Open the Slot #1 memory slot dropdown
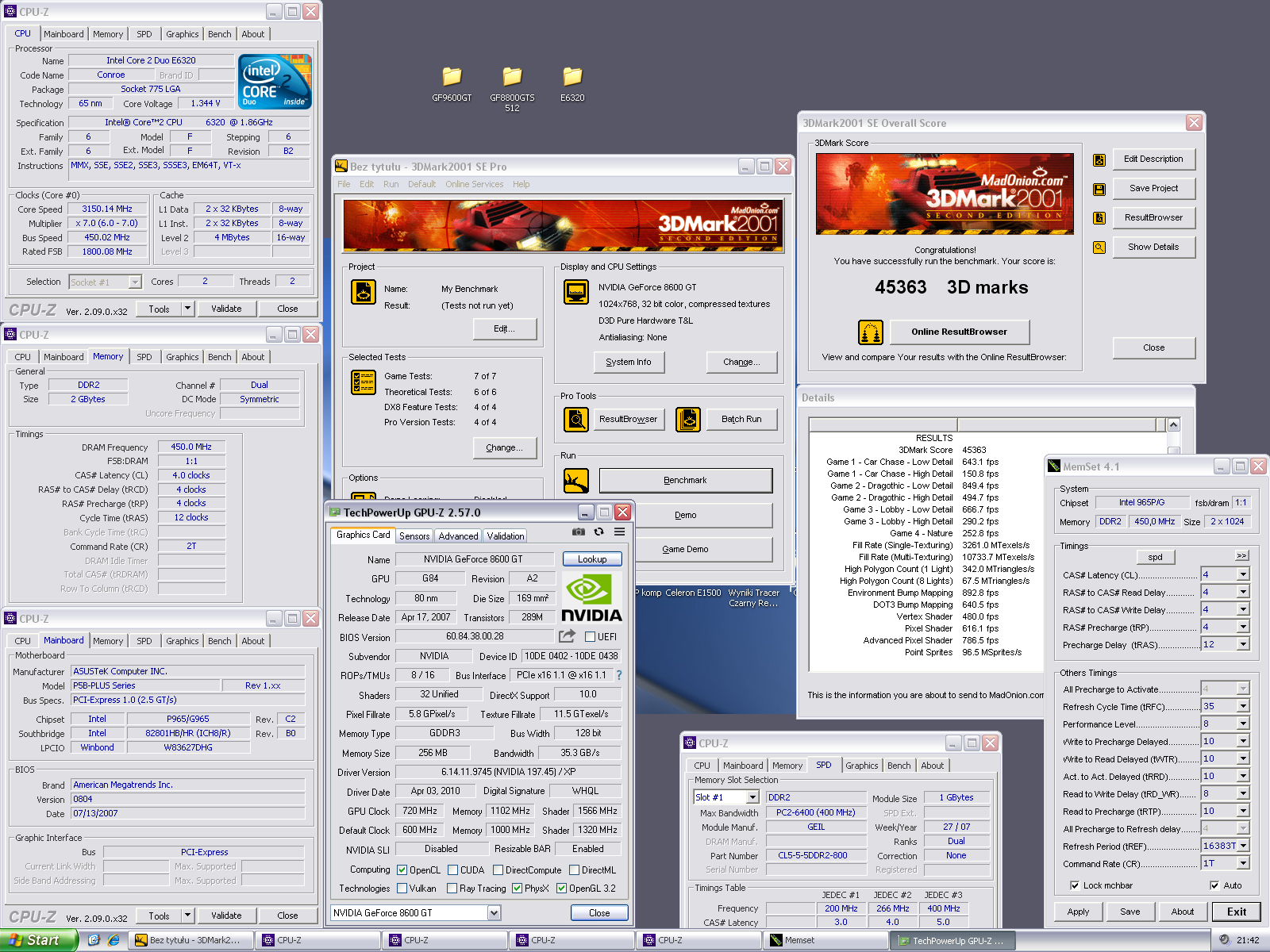This screenshot has height=952, width=1270. (752, 797)
